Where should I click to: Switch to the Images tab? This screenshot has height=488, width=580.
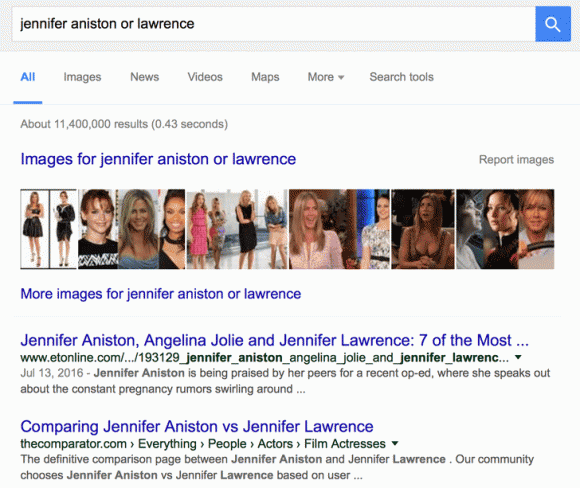click(82, 77)
